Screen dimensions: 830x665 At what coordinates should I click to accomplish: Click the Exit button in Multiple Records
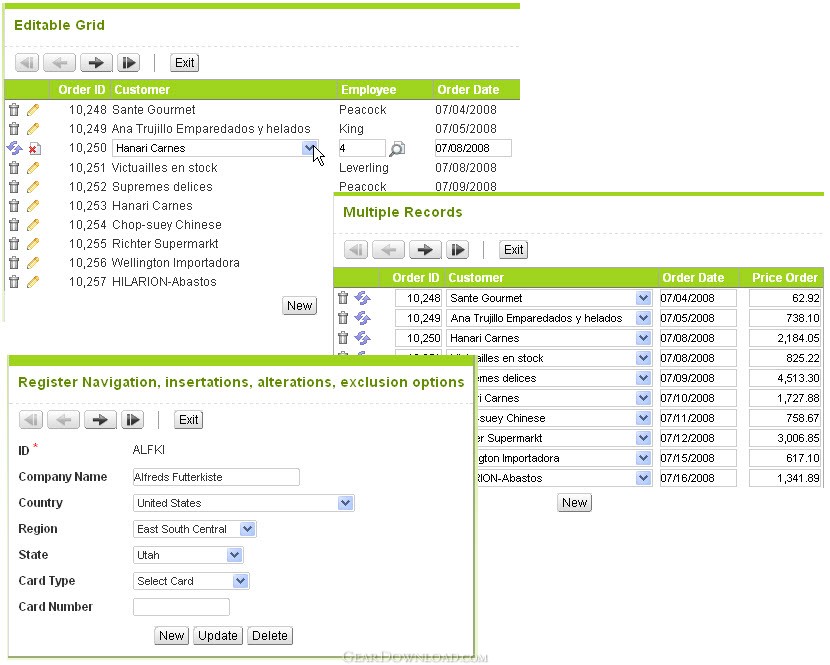point(513,250)
